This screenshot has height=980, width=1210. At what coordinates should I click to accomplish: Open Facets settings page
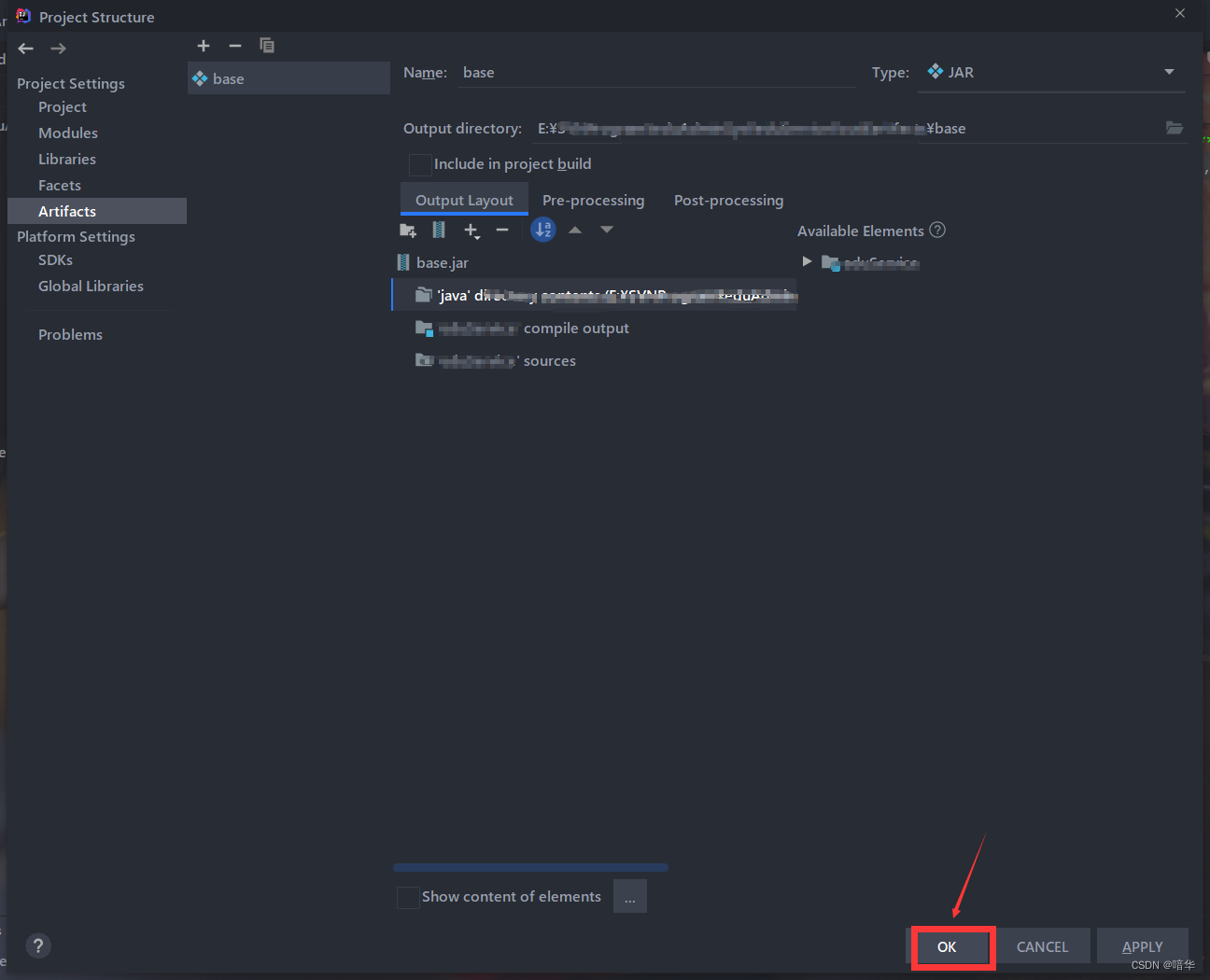click(x=60, y=186)
